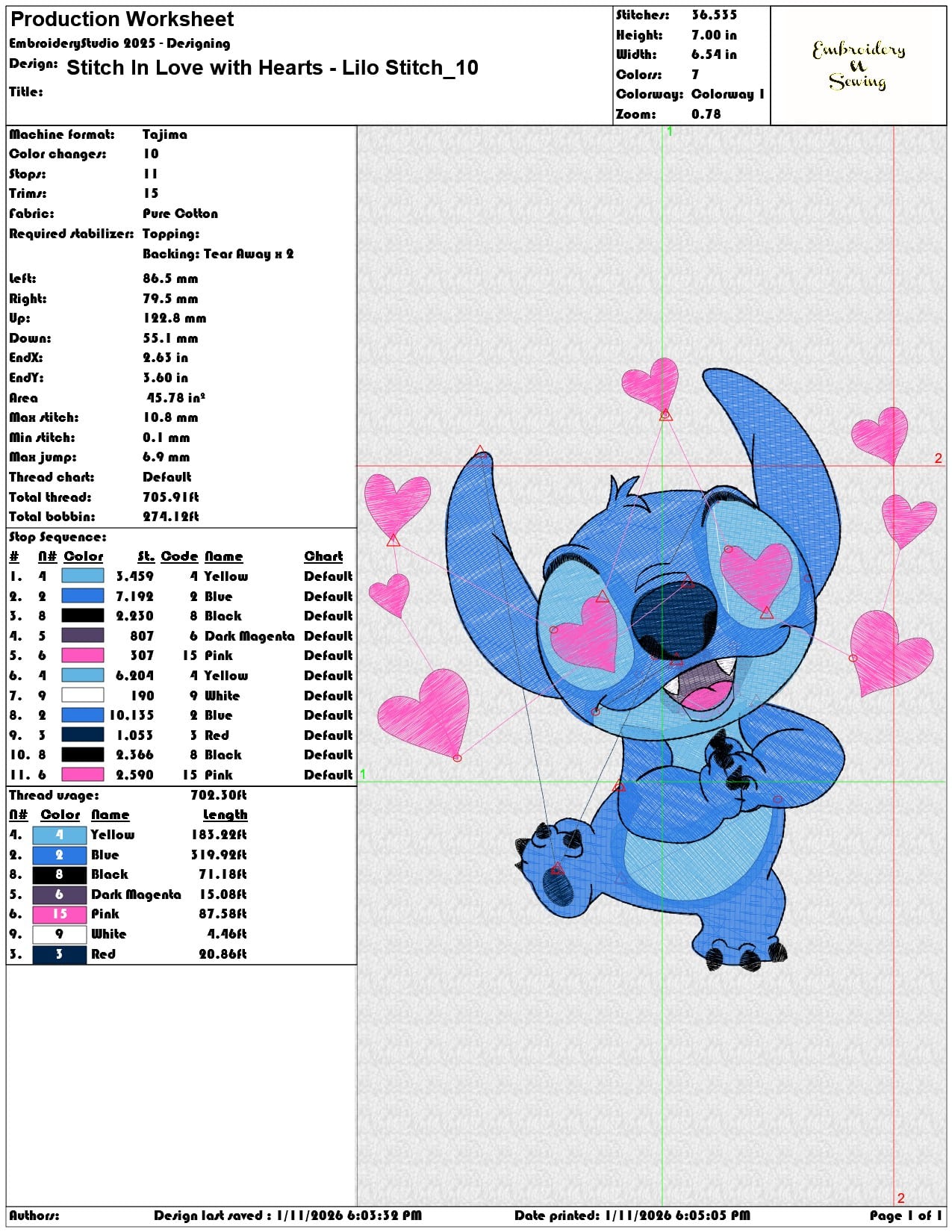Click the White thread length 4.46ft
Viewport: 952px width, 1232px height.
click(x=227, y=934)
